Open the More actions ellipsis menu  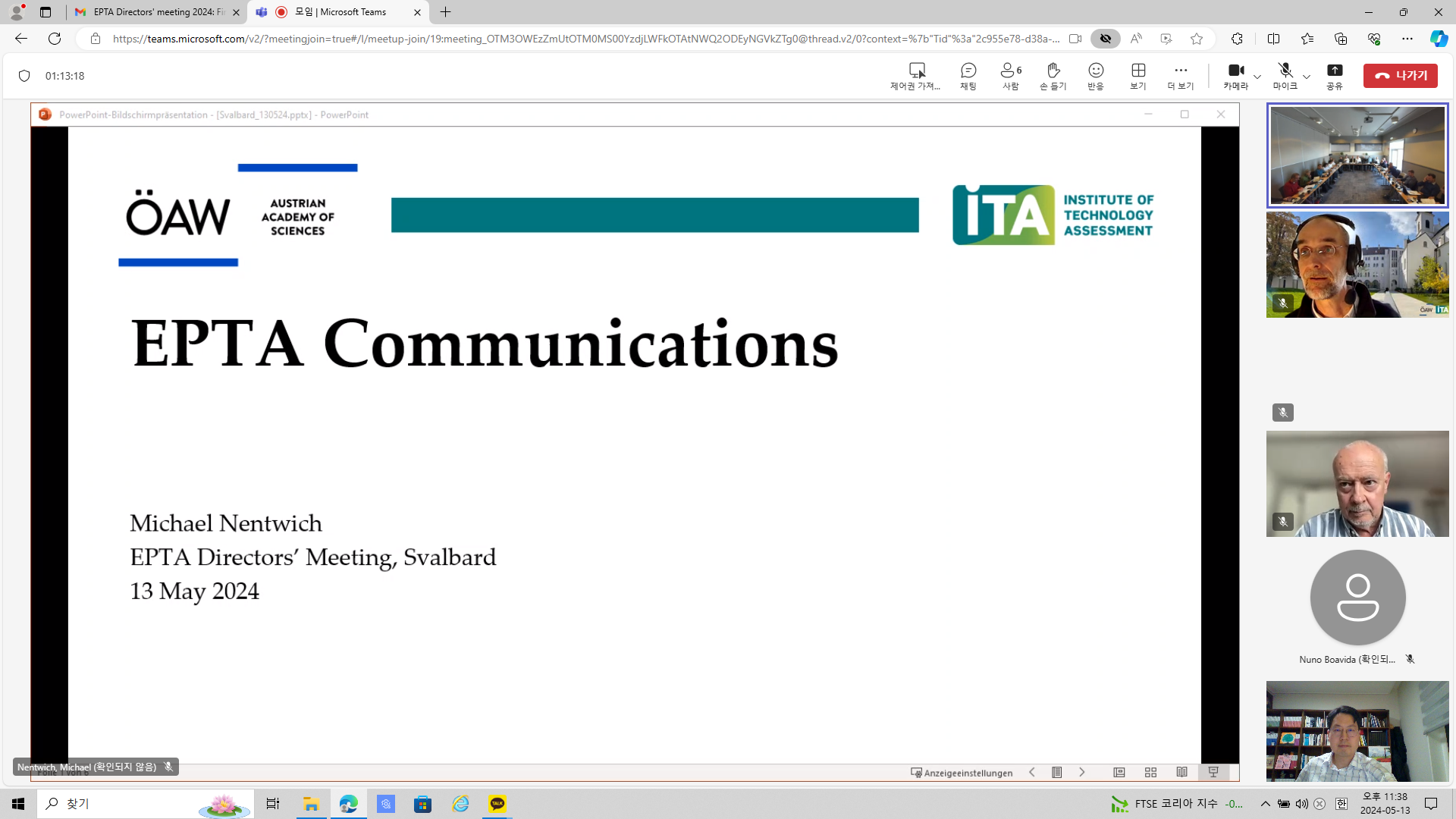click(x=1181, y=76)
